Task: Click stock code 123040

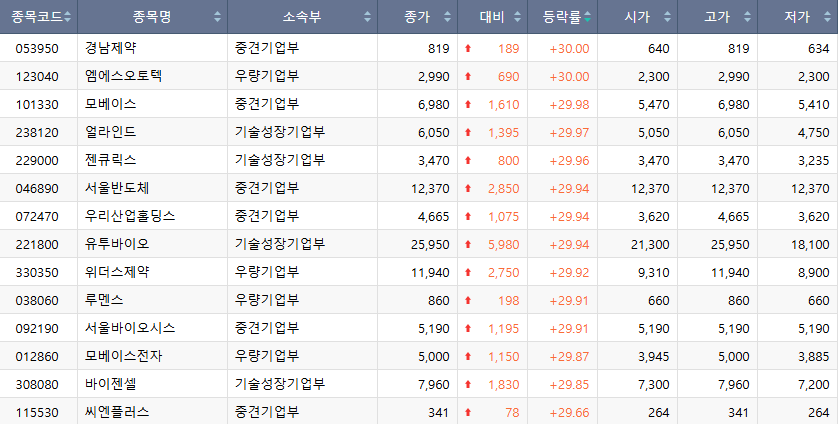Action: [x=37, y=76]
